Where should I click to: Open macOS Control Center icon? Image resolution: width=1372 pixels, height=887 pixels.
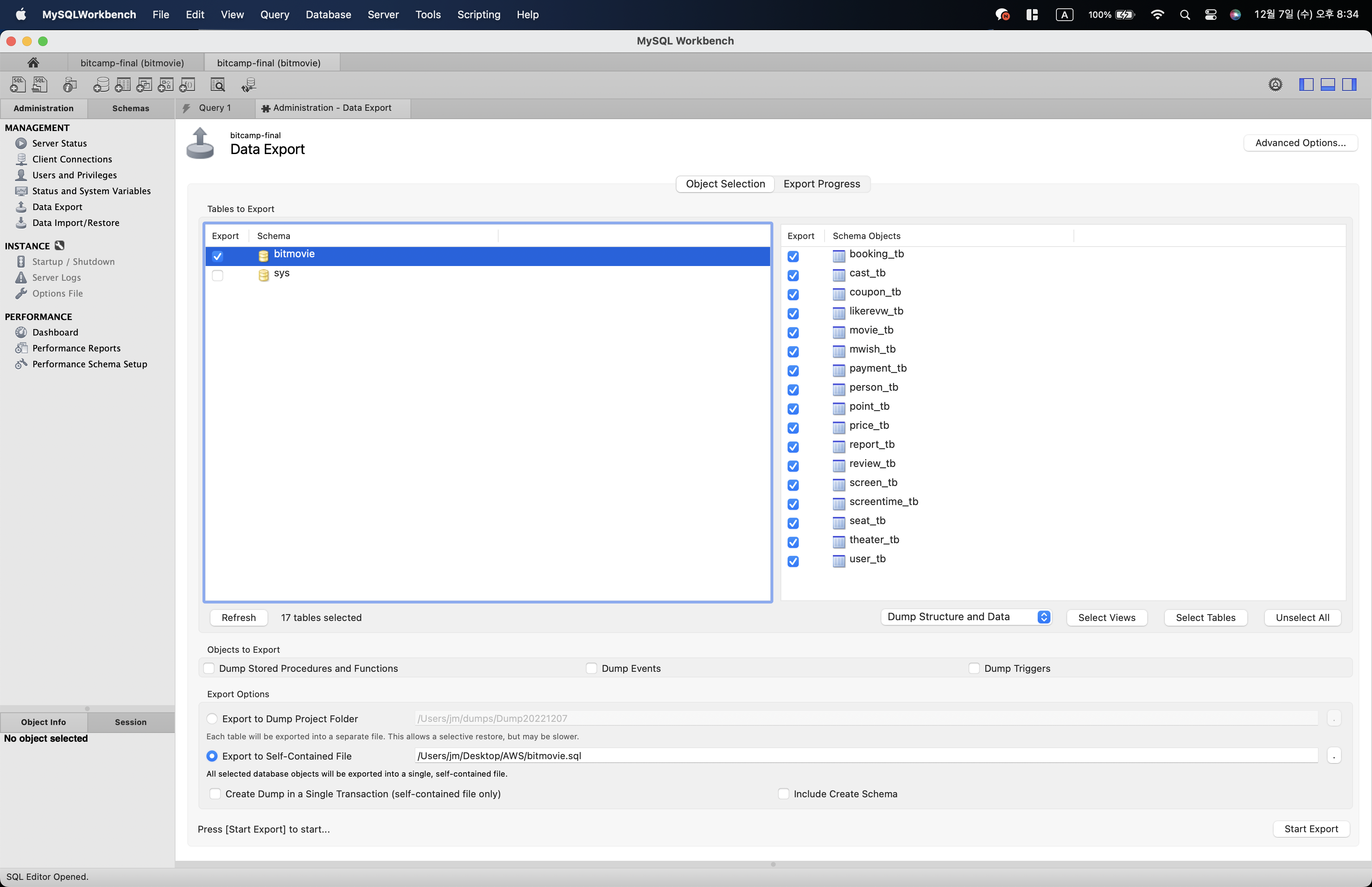coord(1211,15)
